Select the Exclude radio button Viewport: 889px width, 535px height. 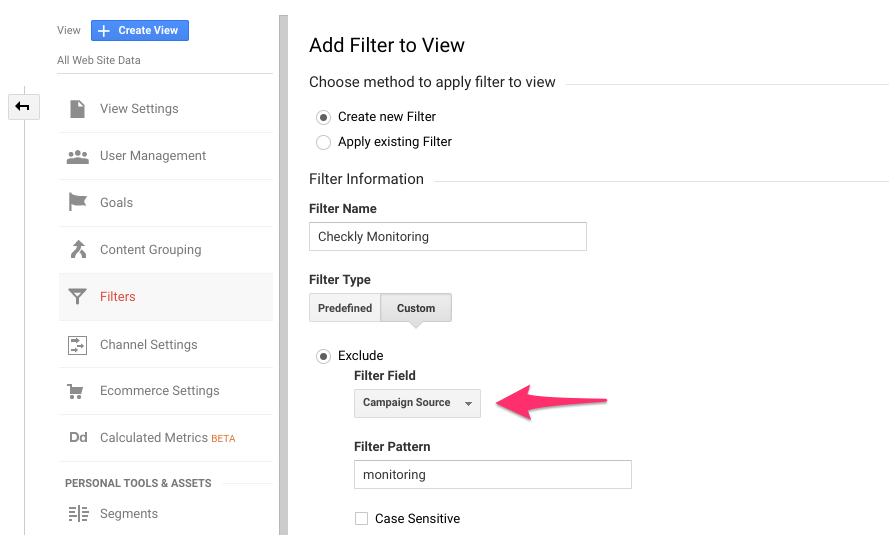coord(323,356)
